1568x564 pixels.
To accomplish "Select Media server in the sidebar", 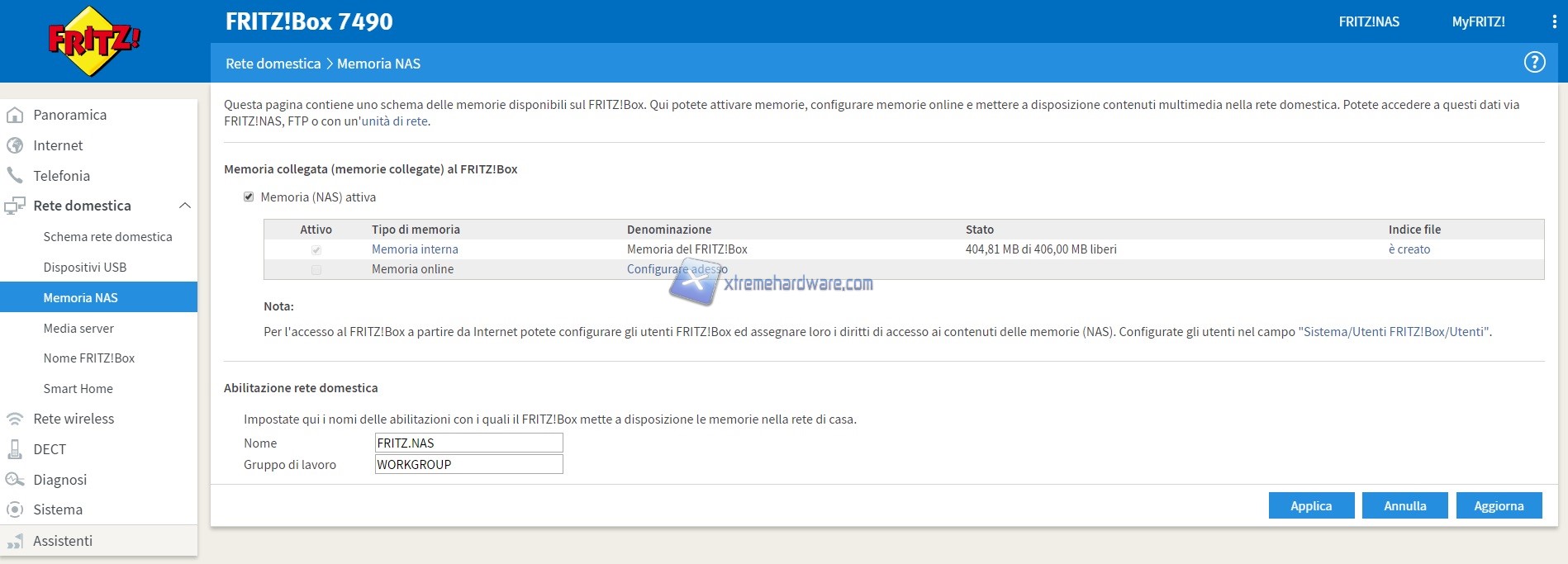I will [78, 329].
